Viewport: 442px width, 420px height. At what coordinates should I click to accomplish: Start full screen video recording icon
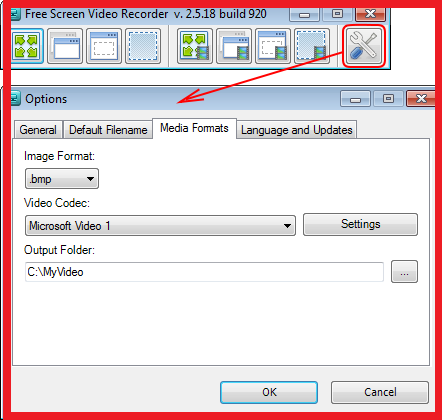(x=195, y=46)
